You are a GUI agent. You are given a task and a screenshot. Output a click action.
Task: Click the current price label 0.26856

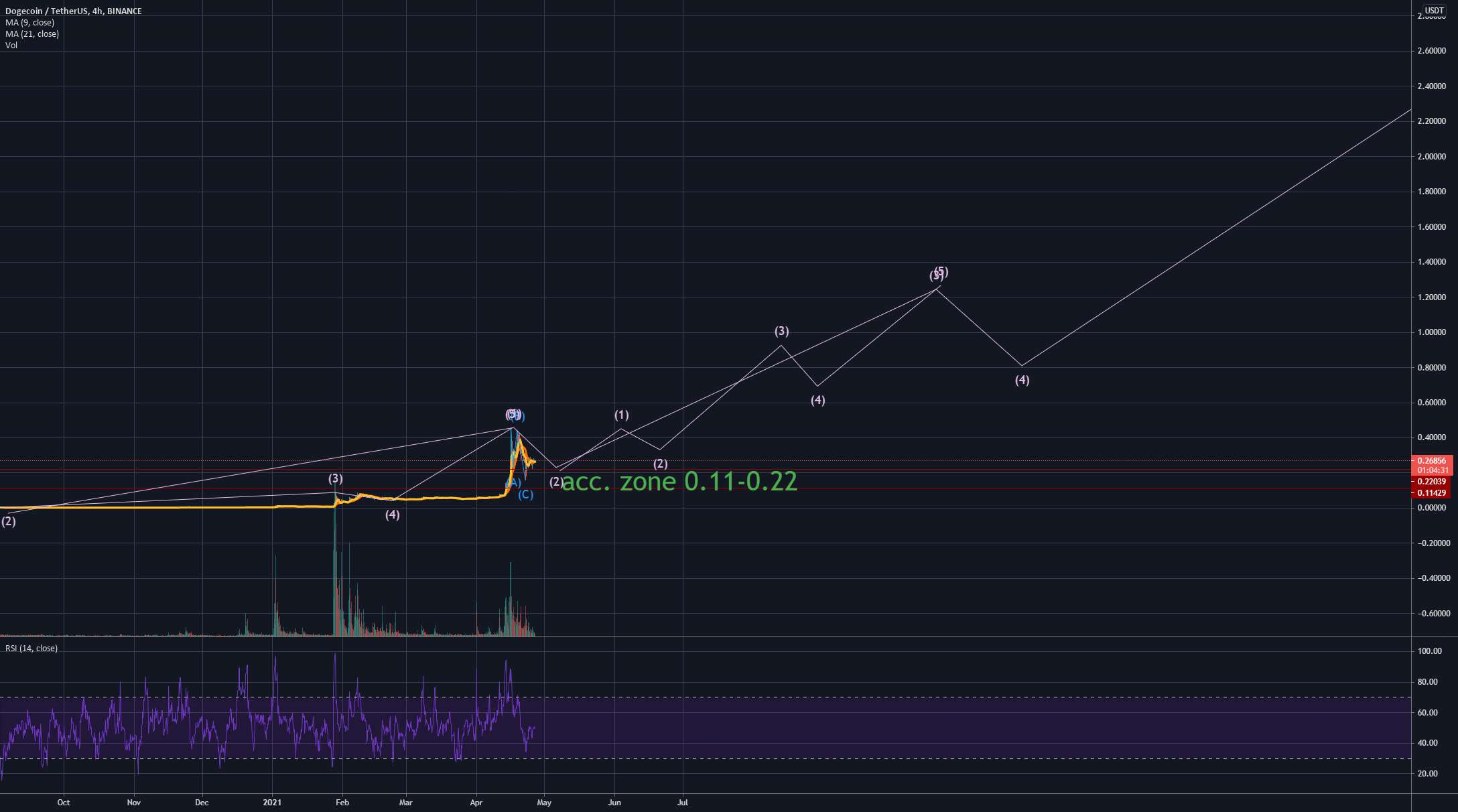click(x=1431, y=461)
